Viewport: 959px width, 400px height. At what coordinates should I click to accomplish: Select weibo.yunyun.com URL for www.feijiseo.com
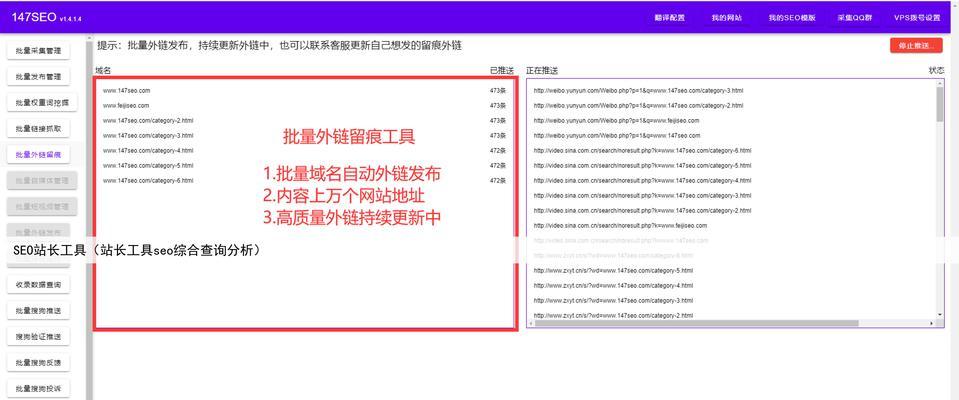[616, 120]
